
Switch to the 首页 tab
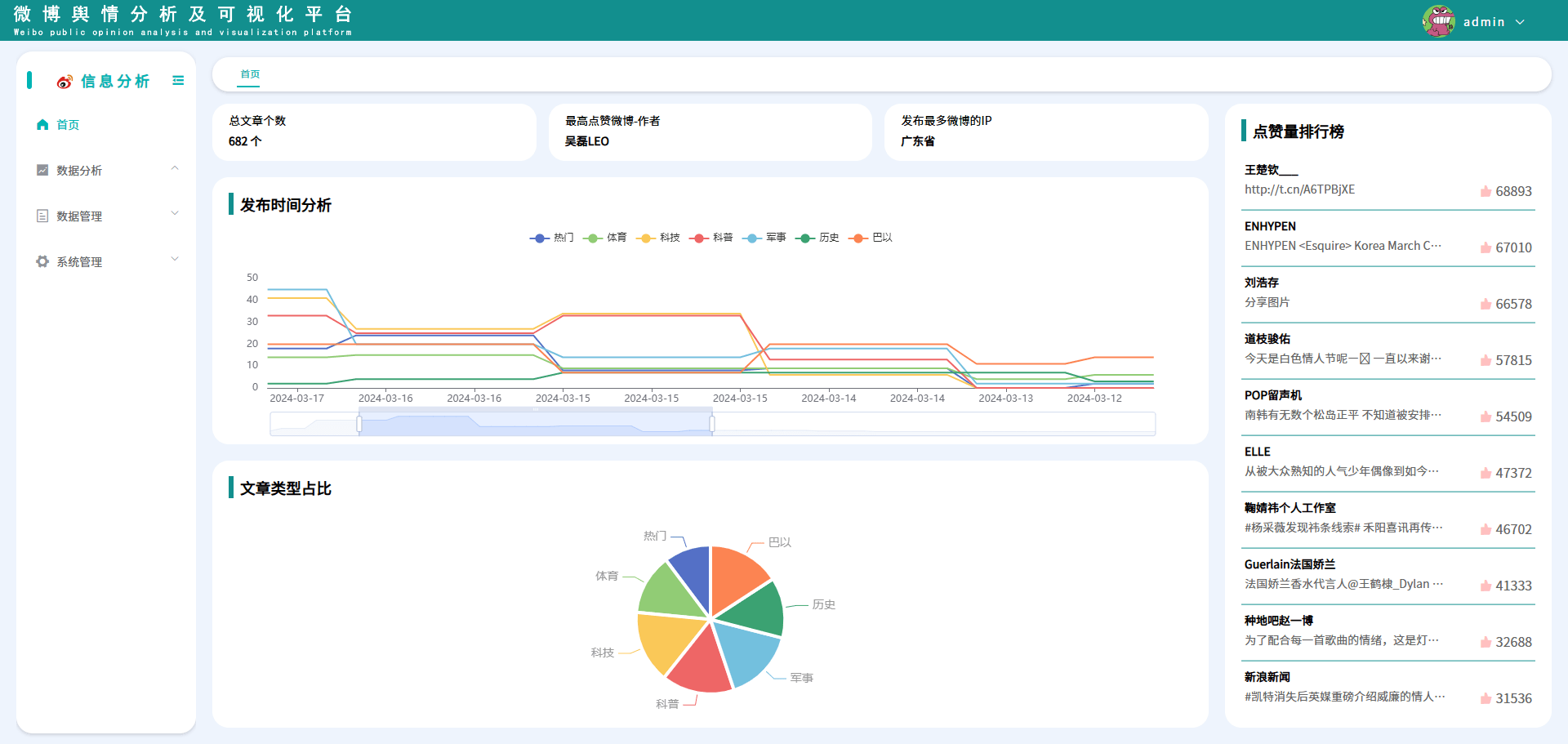coord(250,74)
